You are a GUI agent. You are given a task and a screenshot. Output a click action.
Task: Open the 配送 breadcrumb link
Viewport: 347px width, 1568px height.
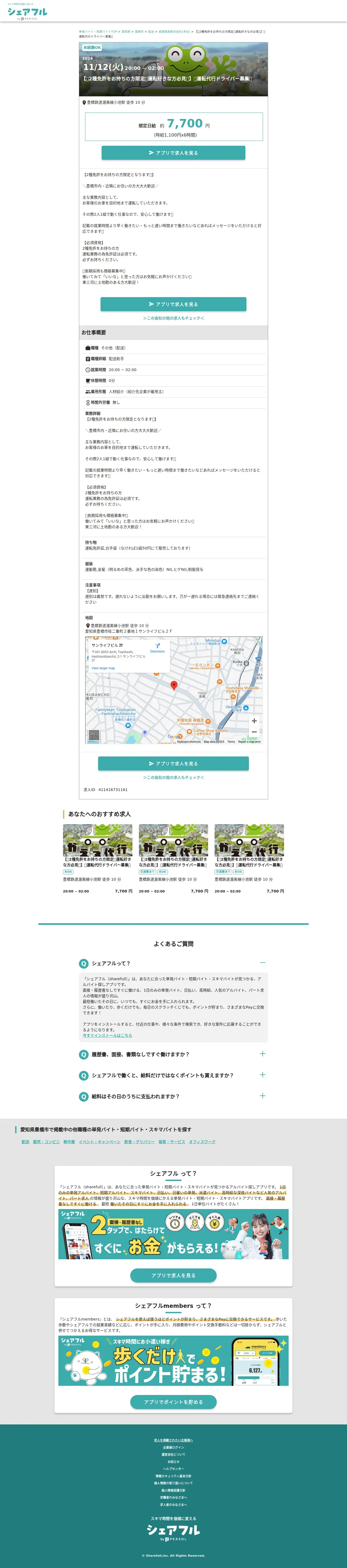[x=151, y=32]
